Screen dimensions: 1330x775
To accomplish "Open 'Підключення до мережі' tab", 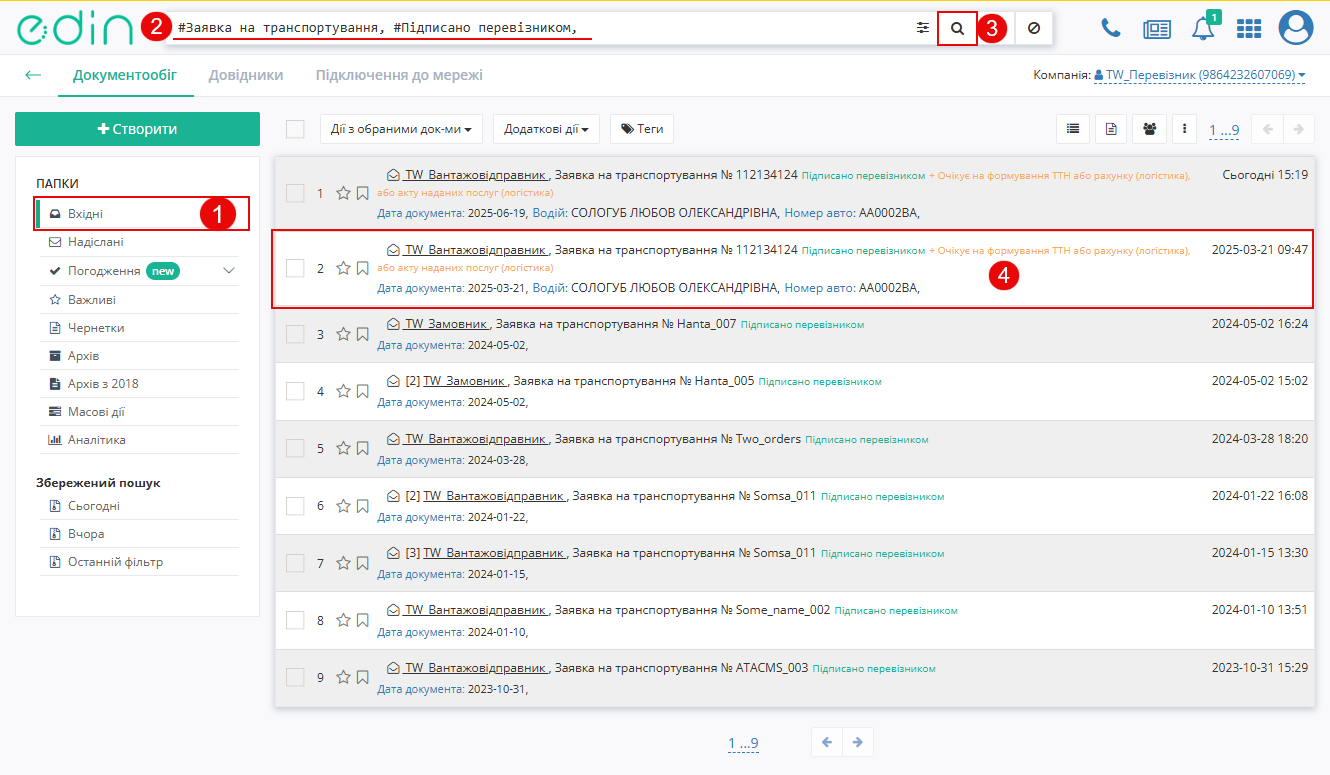I will [x=399, y=75].
